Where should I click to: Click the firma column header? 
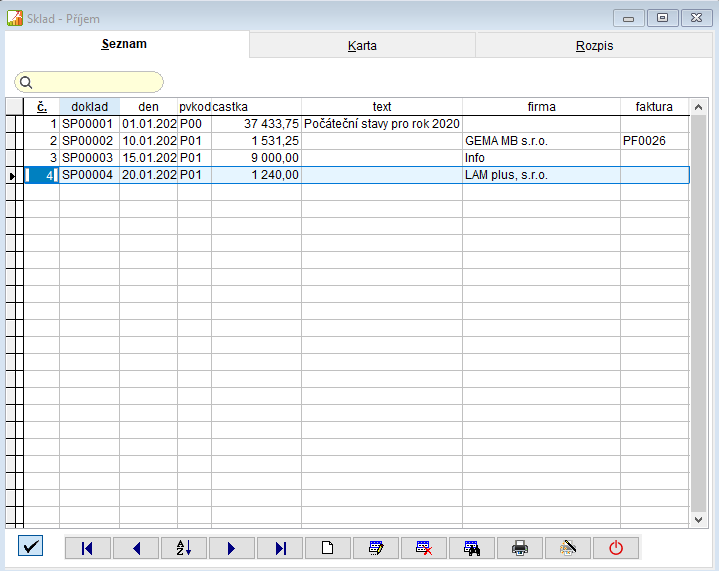pos(541,107)
